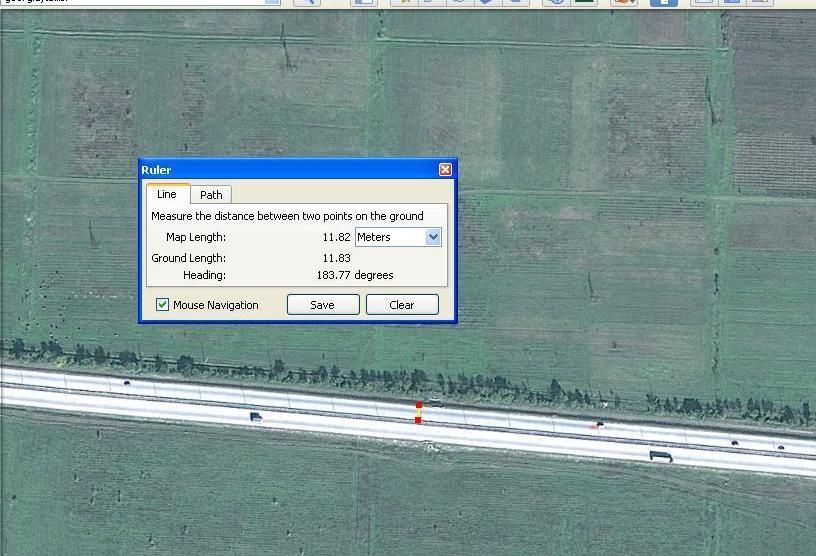Click the upper red endpoint of the ruler line
This screenshot has height=556, width=816.
(x=419, y=405)
